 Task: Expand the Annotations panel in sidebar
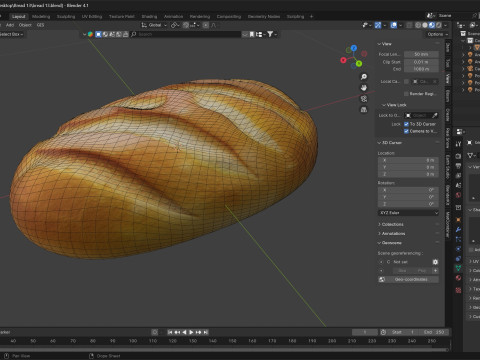pos(393,234)
